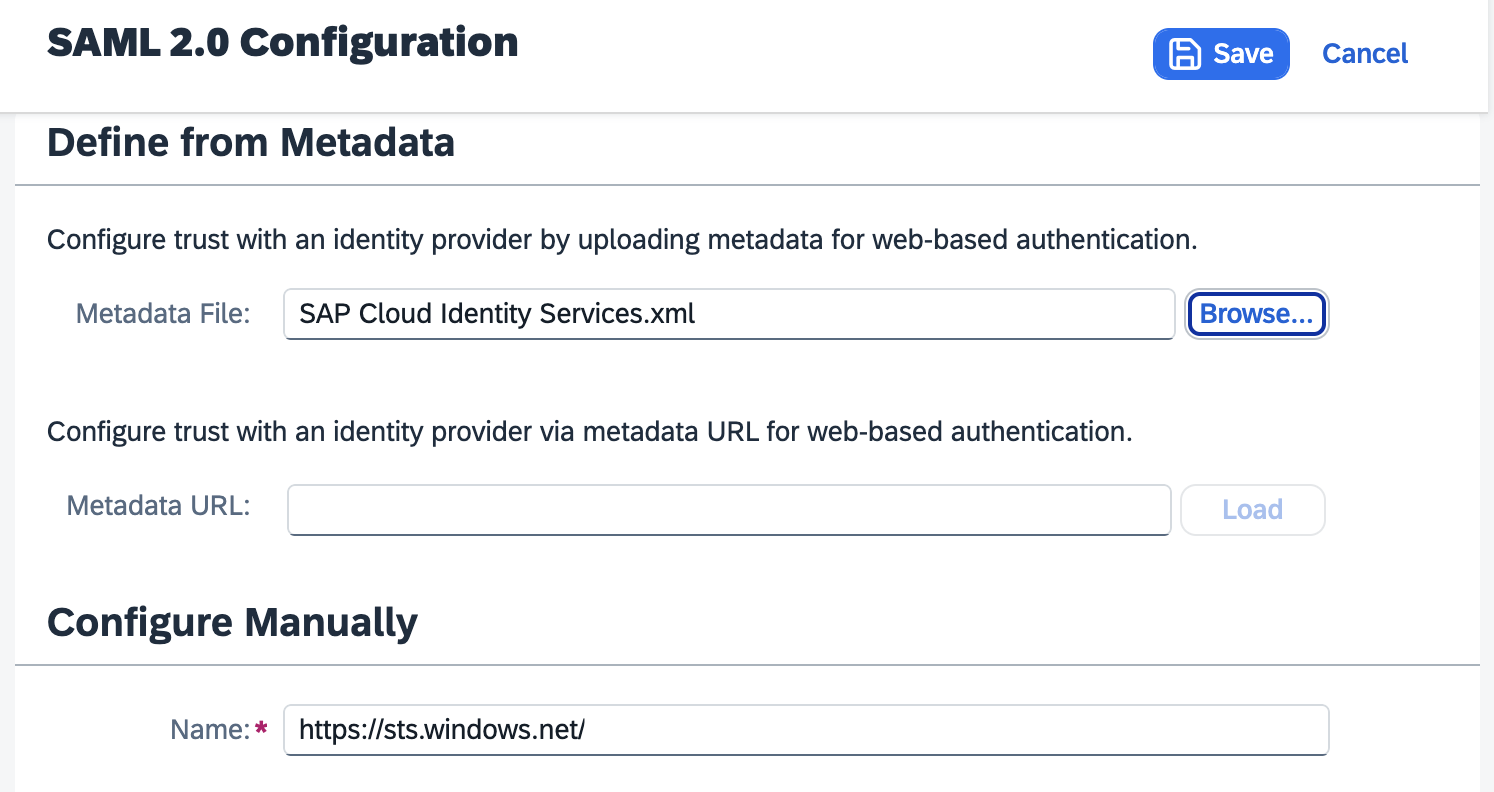Focus the Name field containing sts.windows.net
Viewport: 1494px width, 792px height.
pyautogui.click(x=805, y=730)
